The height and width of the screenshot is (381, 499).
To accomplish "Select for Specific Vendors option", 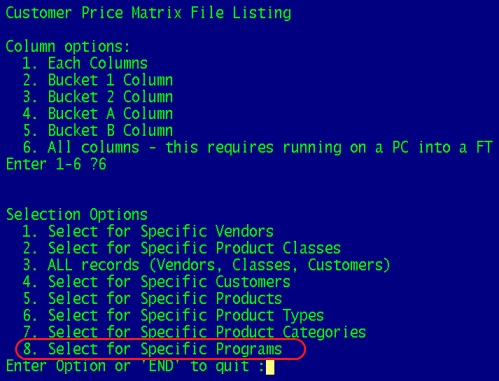I will coord(148,231).
